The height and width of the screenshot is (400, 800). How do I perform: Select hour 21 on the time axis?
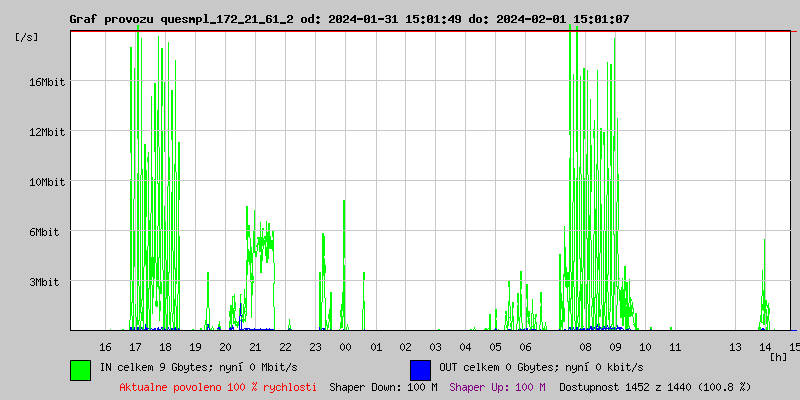[255, 347]
